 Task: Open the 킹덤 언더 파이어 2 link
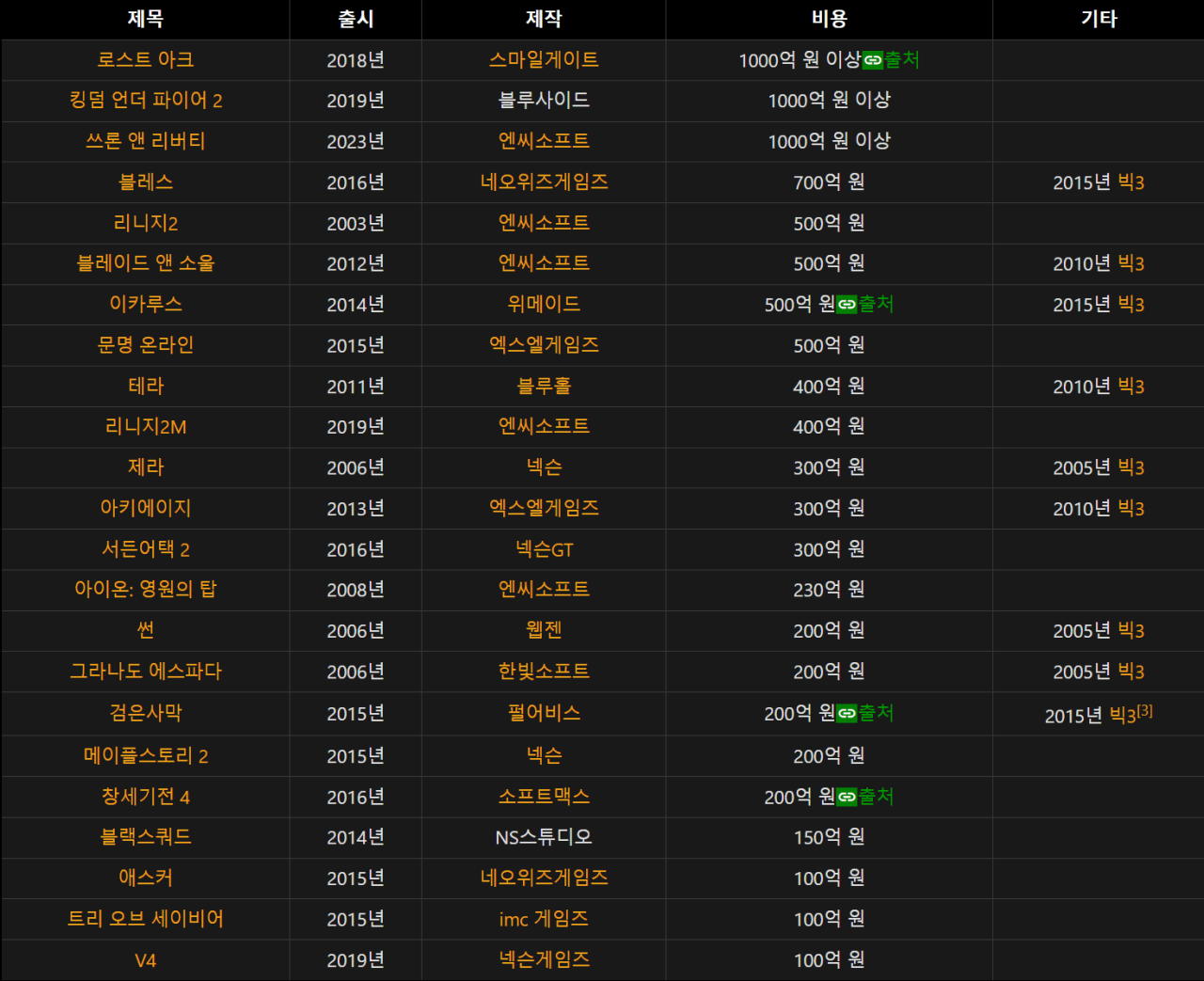click(146, 100)
